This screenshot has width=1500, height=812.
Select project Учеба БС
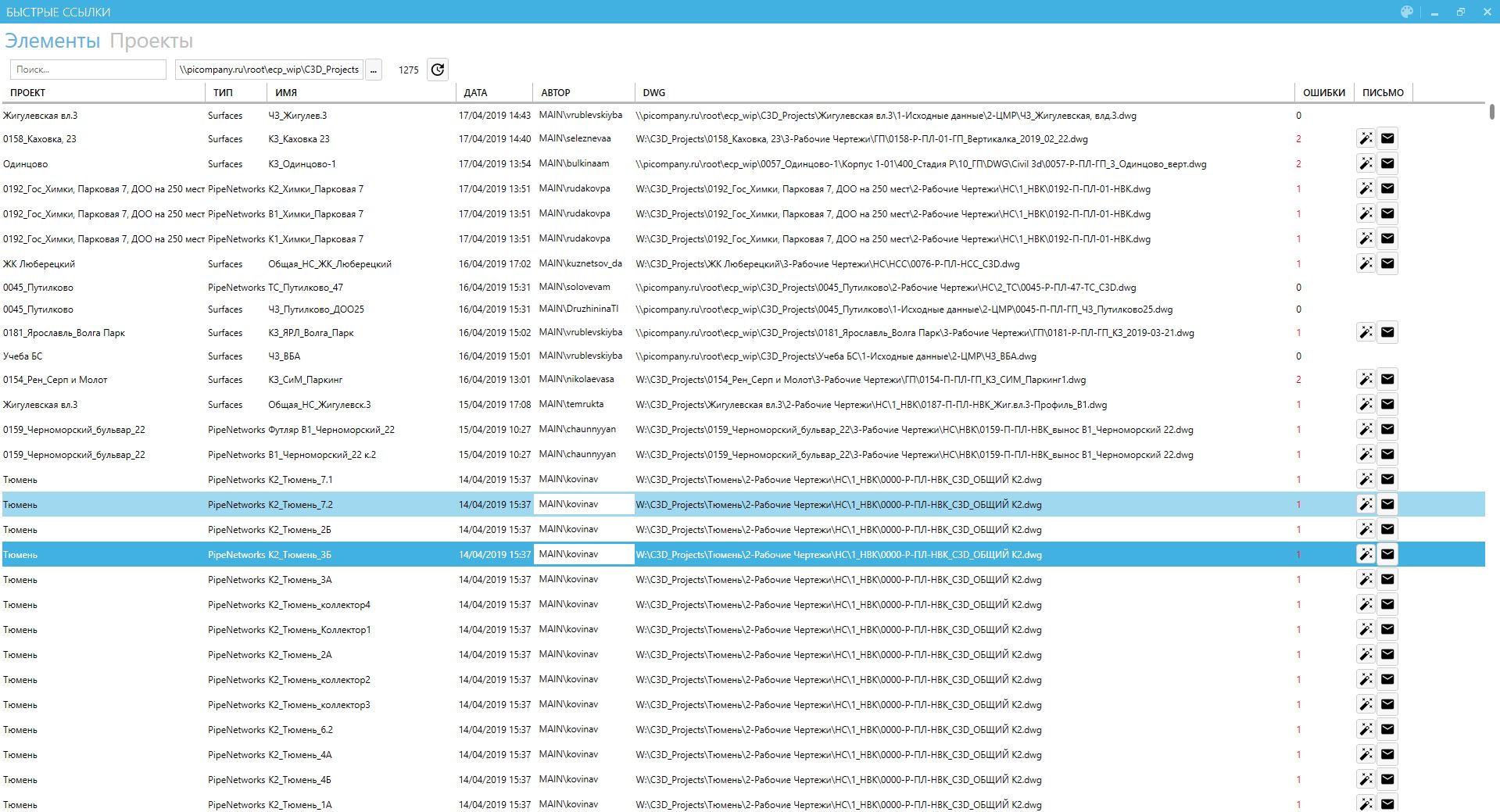[23, 356]
